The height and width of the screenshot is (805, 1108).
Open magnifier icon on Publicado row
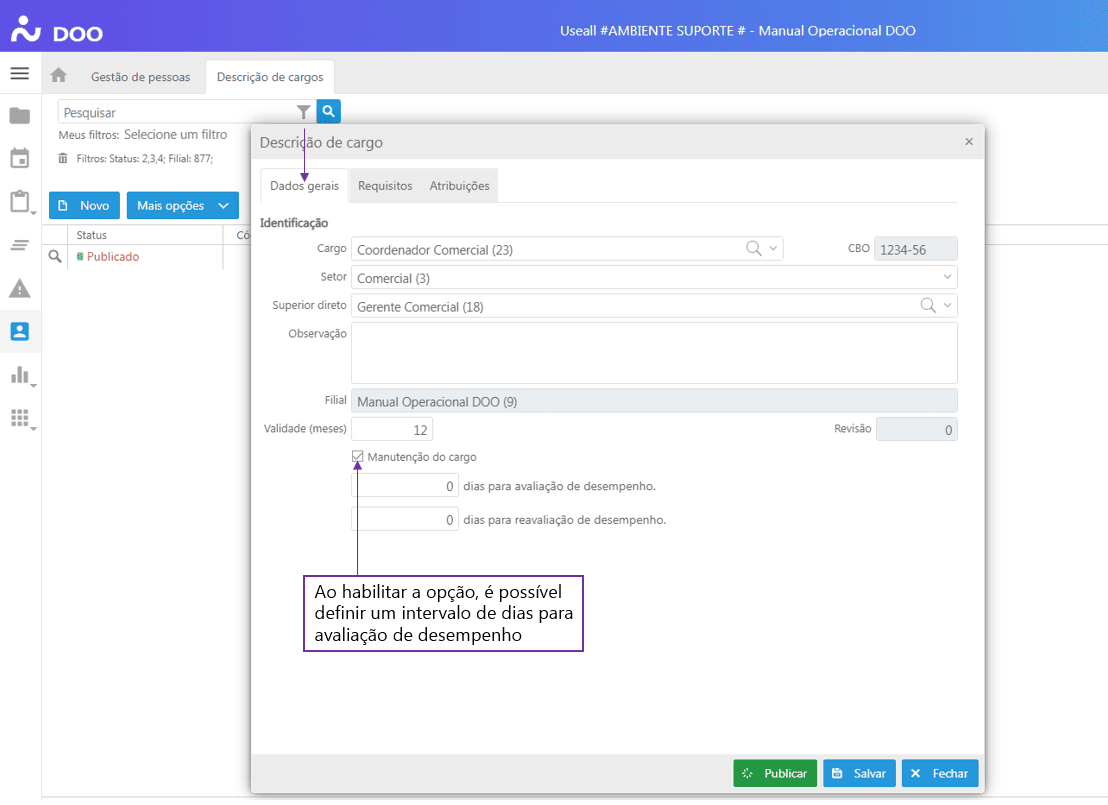coord(56,257)
